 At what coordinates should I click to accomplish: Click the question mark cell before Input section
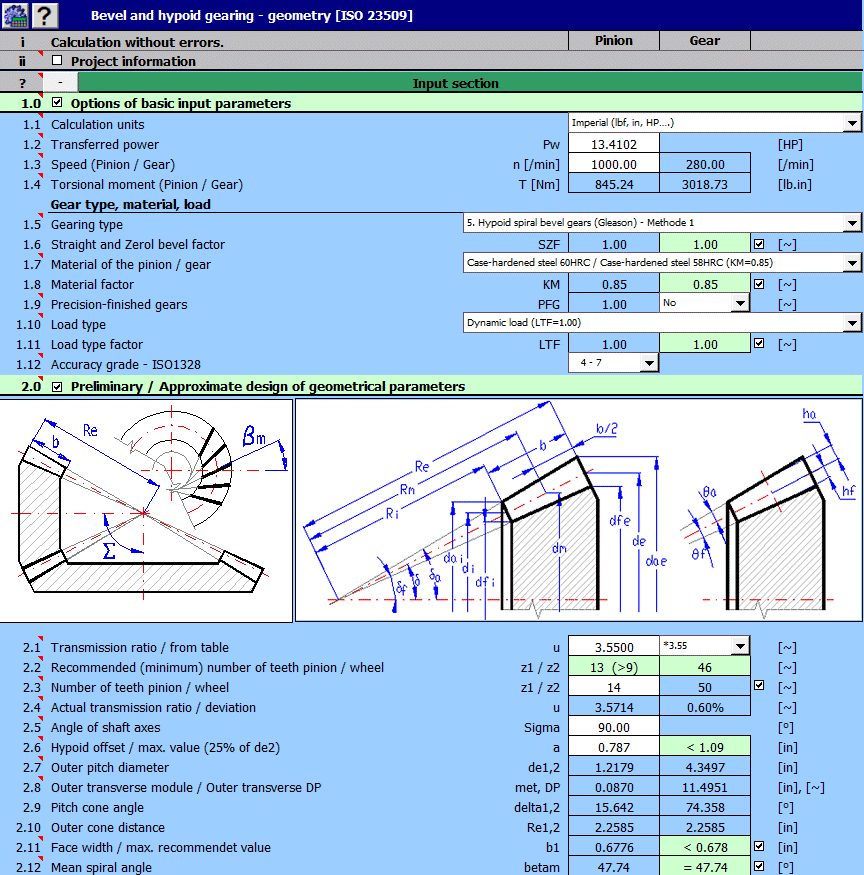[x=21, y=82]
